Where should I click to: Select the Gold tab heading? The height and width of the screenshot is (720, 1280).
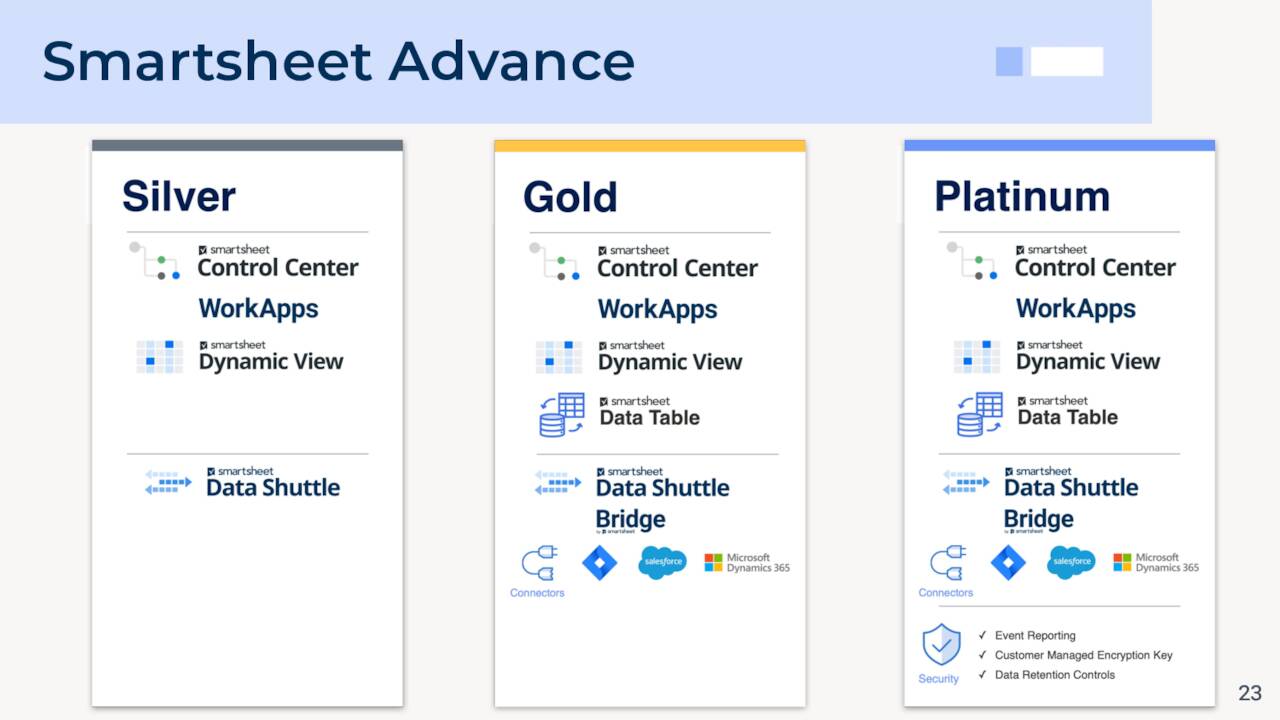point(570,196)
